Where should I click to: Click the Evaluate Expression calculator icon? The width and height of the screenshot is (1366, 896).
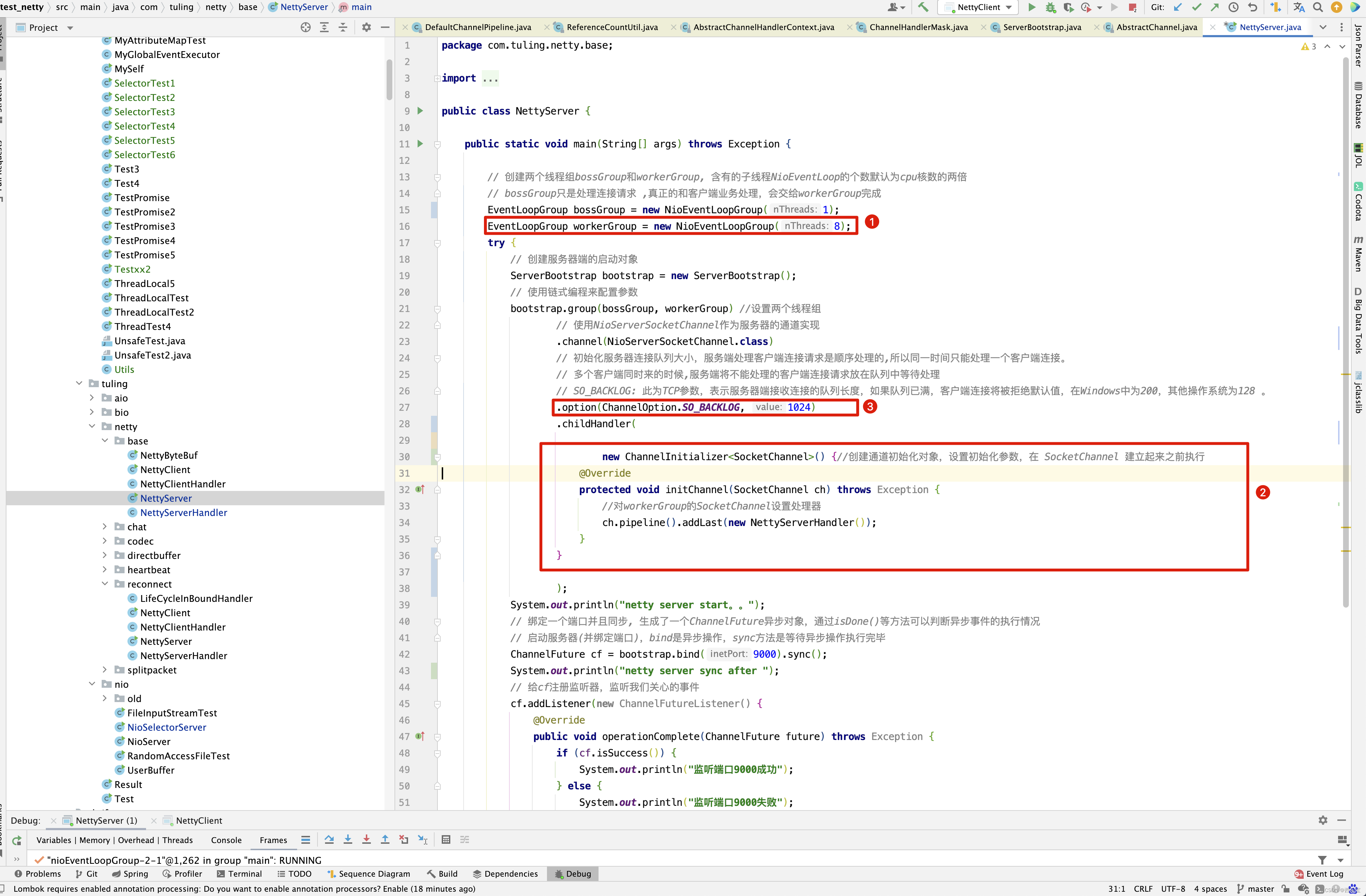point(446,840)
